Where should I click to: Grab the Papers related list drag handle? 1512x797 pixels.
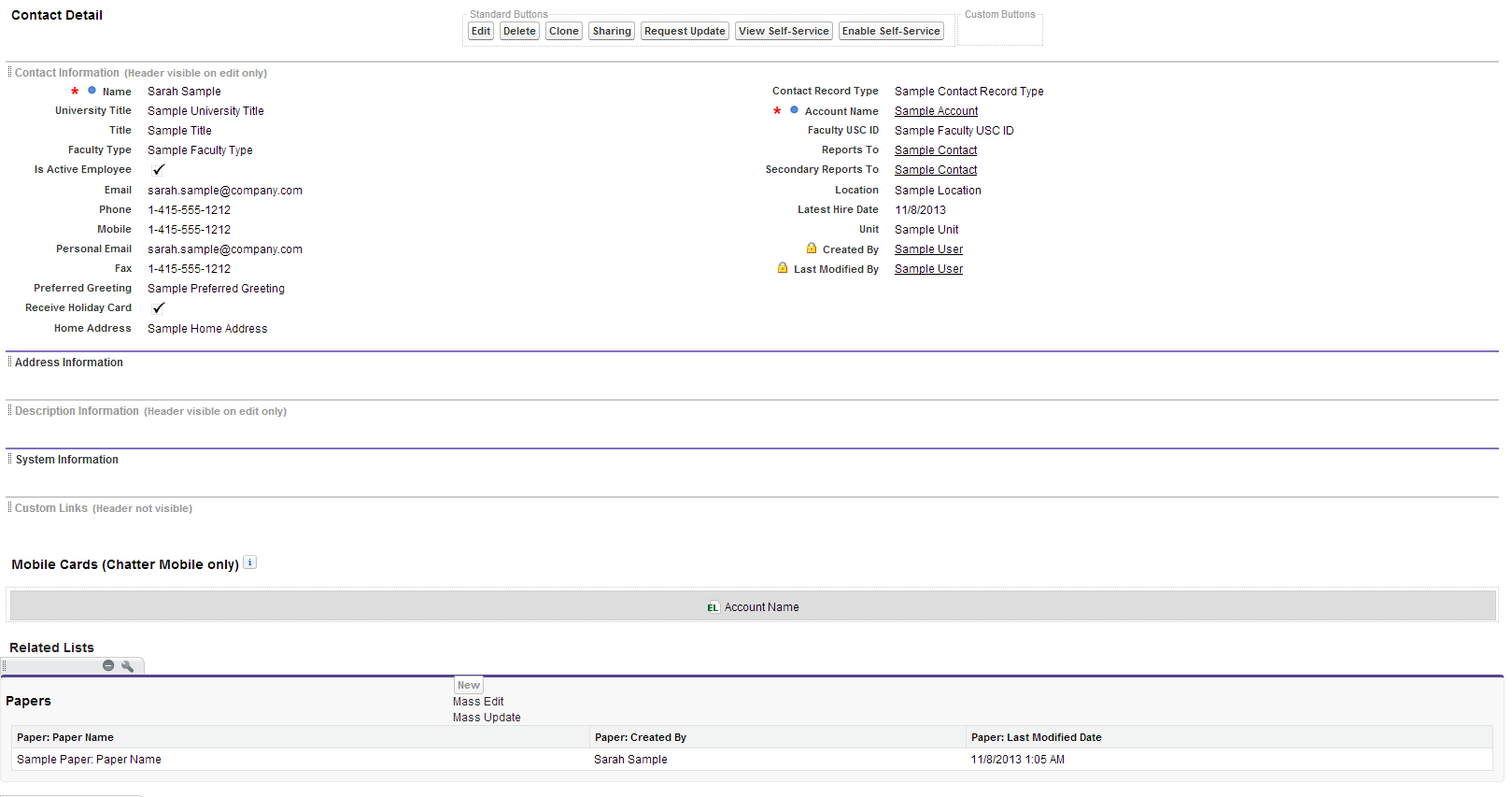coord(4,666)
